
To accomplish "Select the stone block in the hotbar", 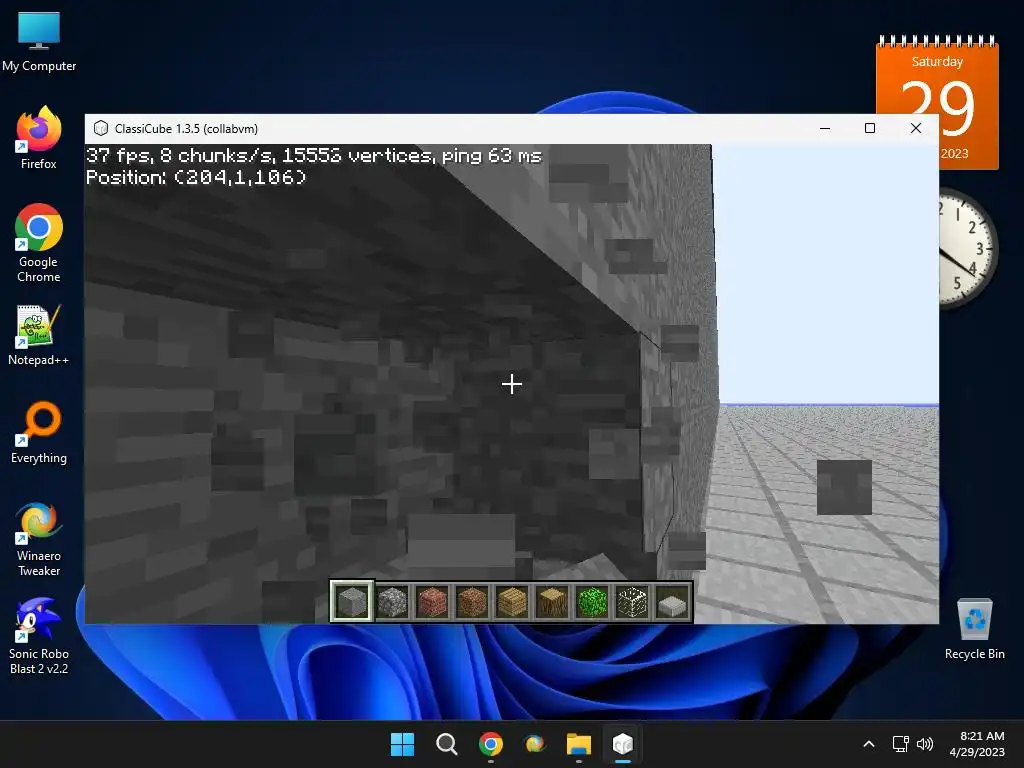I will 351,601.
